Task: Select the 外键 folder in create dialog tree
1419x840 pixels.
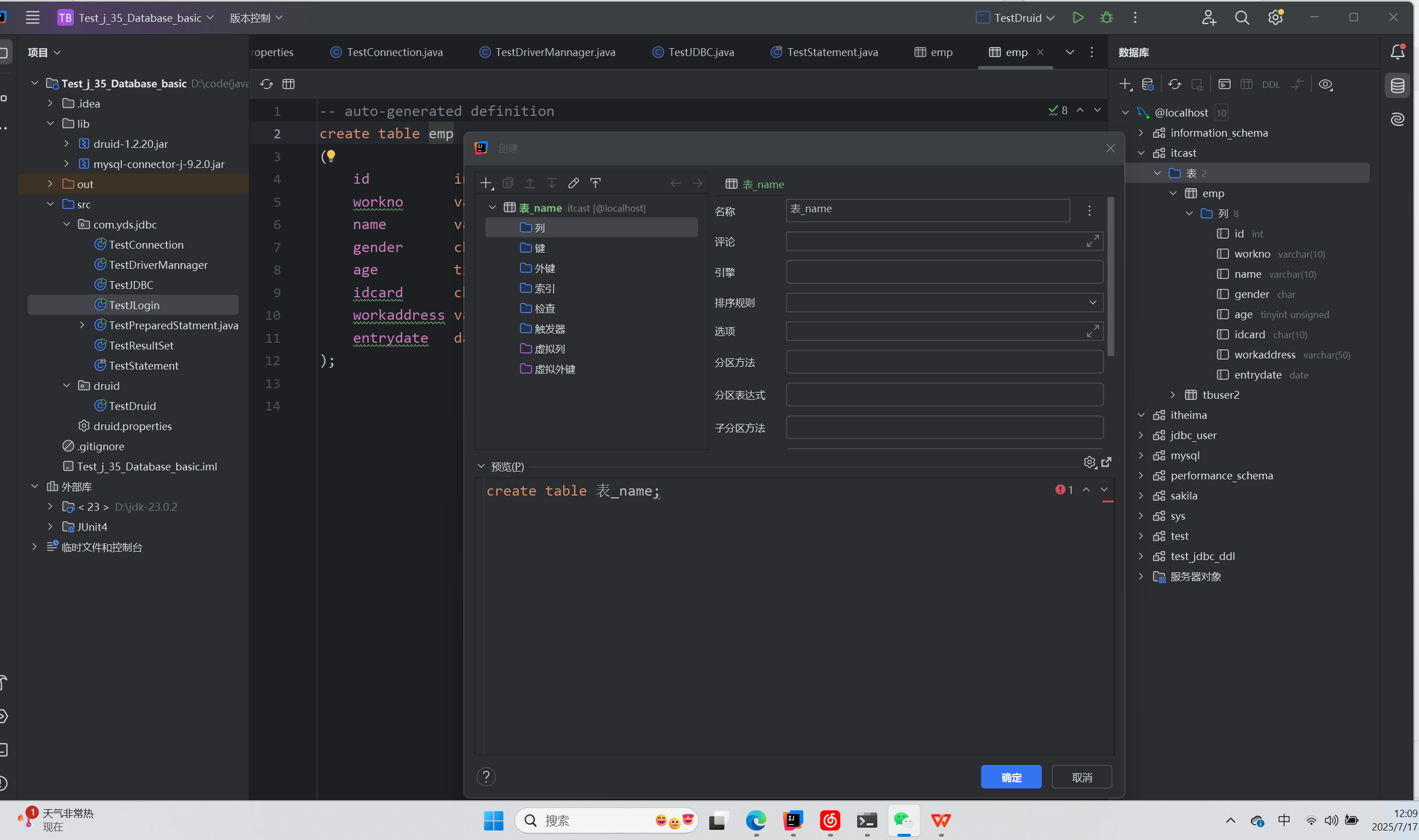Action: 545,268
